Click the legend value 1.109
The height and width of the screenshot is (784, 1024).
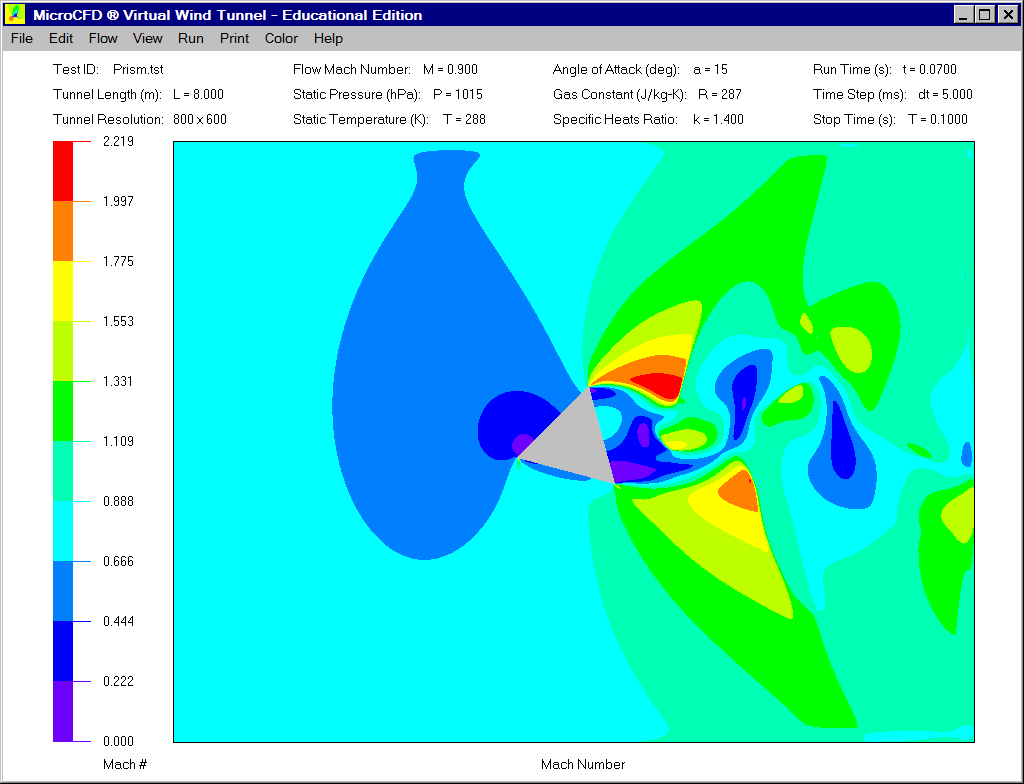tap(118, 441)
